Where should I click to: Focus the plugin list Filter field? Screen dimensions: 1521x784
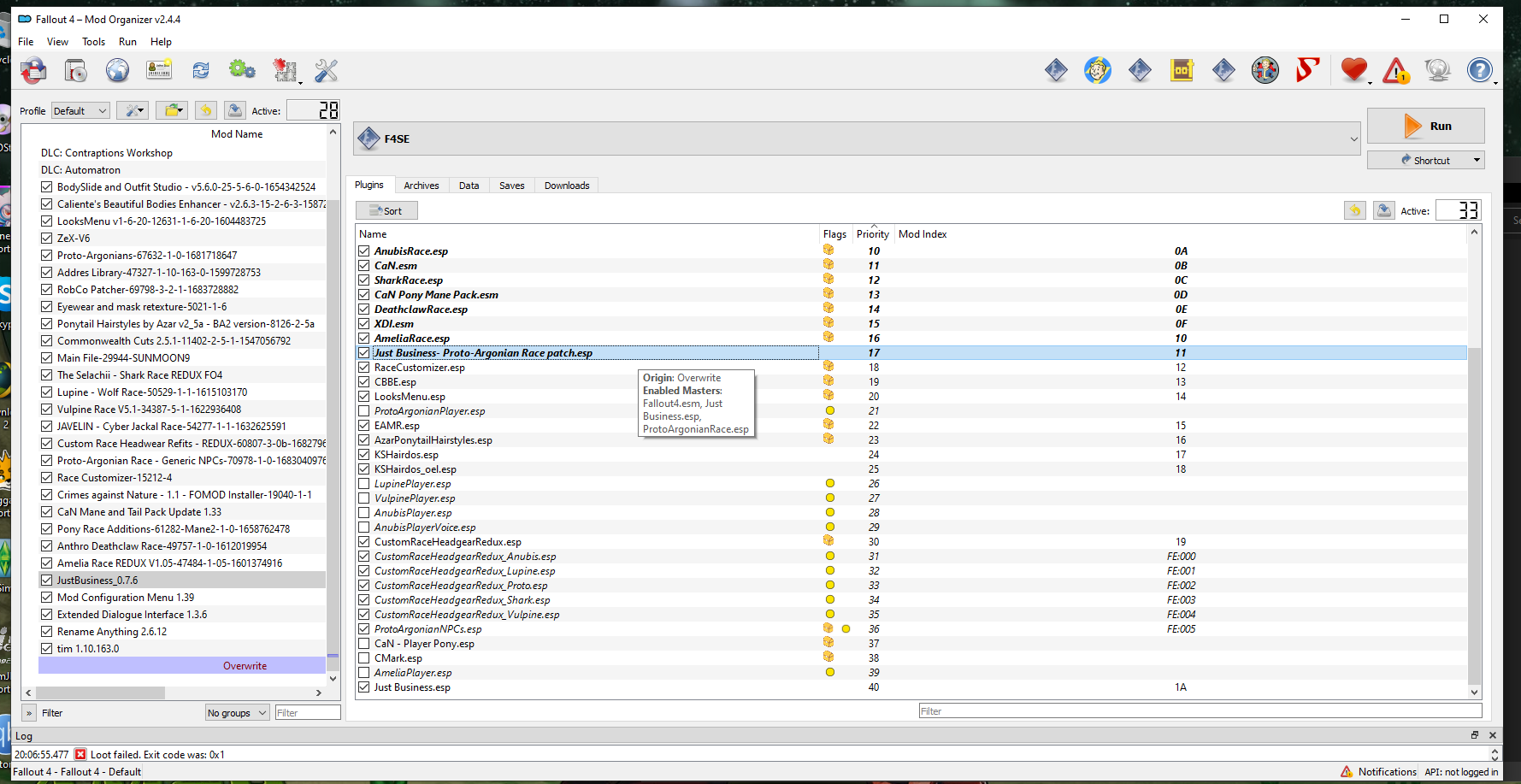1200,711
